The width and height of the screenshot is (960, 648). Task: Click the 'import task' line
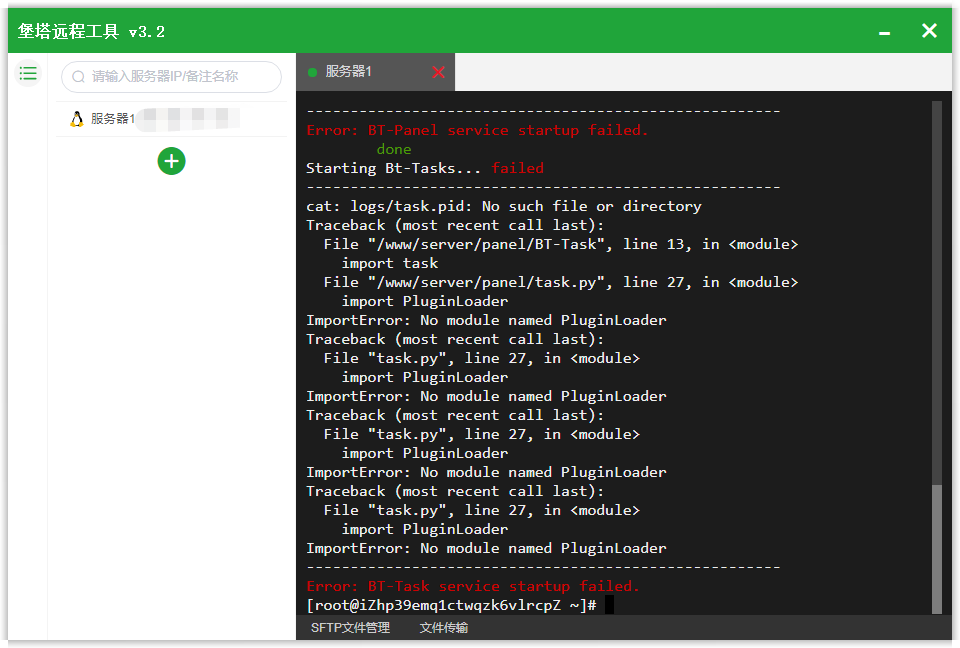point(390,263)
